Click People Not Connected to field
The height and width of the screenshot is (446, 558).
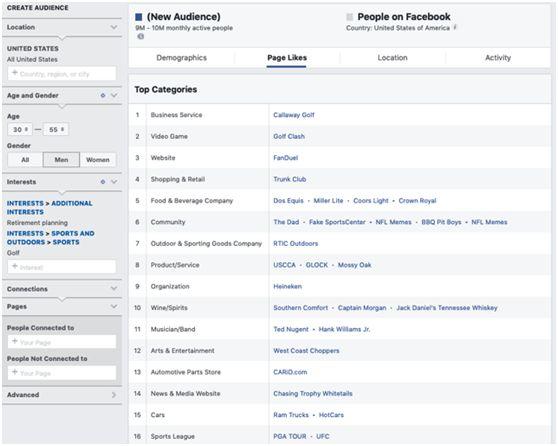click(x=62, y=373)
